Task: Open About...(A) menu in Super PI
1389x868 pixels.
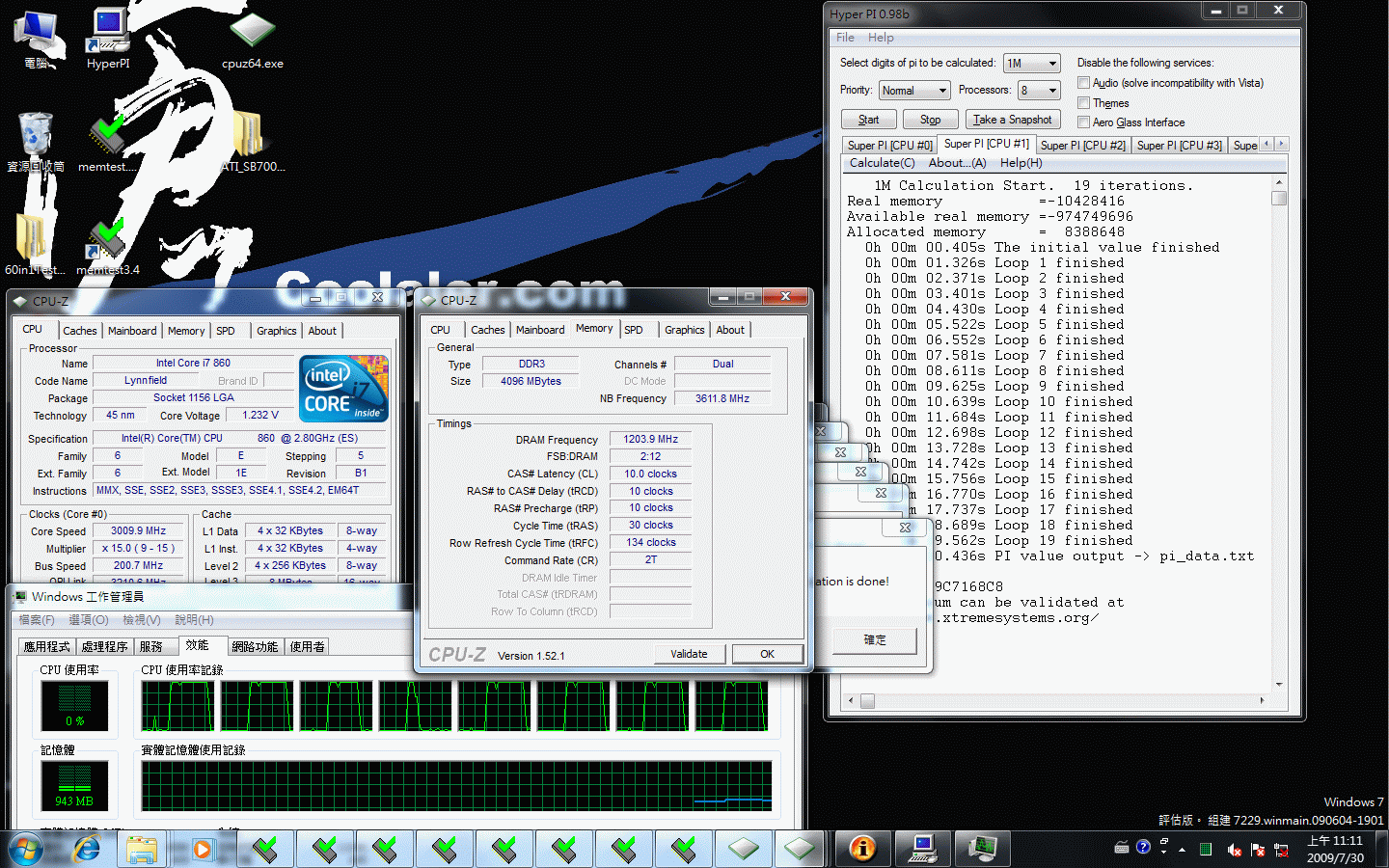Action: [x=957, y=163]
